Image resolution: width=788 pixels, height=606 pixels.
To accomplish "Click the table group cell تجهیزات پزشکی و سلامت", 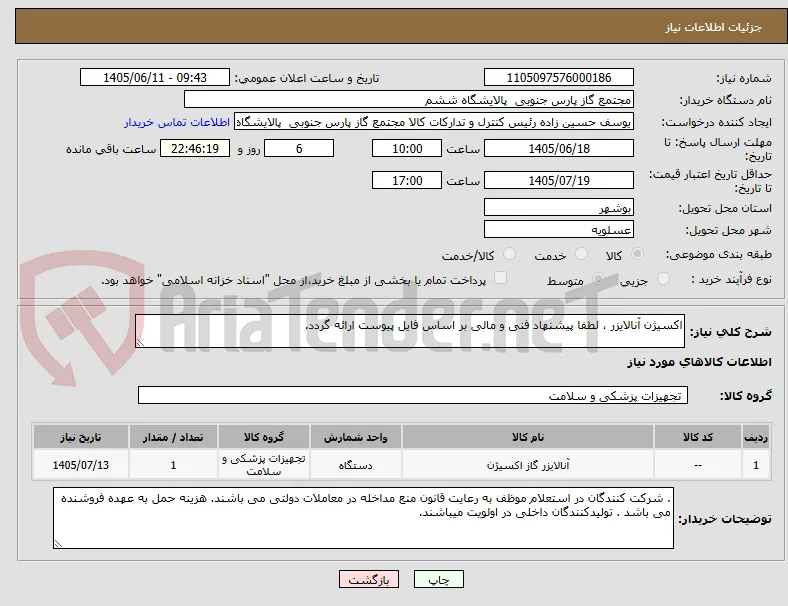I will click(264, 465).
